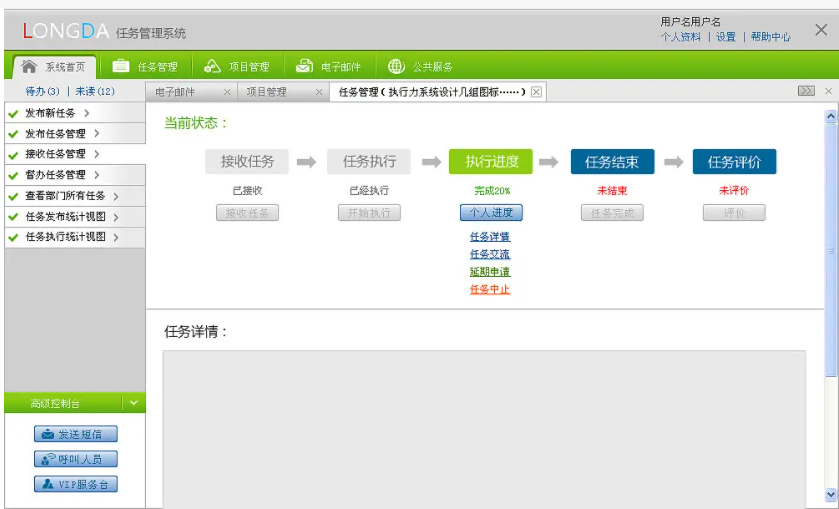
Task: Close the 电子邮件 tab
Action: (x=227, y=92)
